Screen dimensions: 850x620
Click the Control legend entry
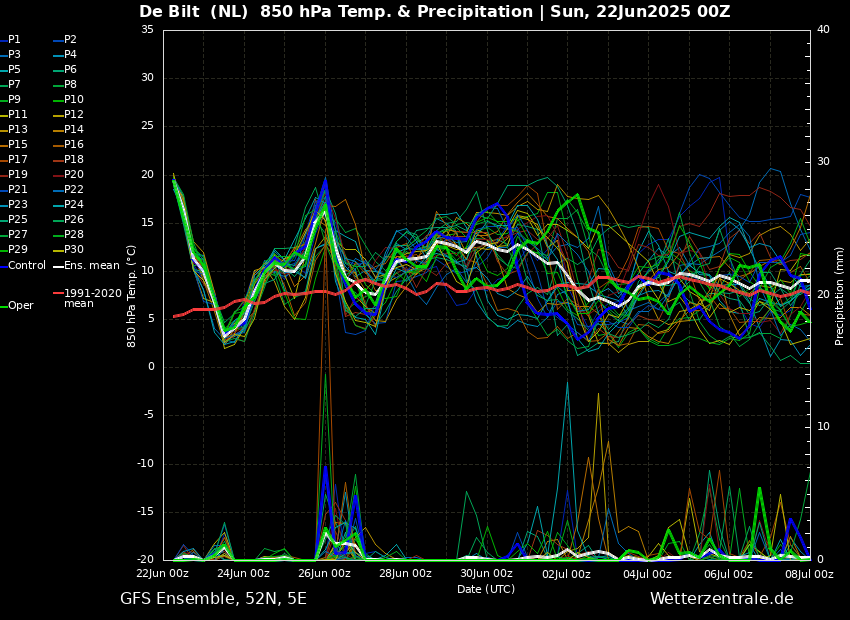[x=27, y=265]
